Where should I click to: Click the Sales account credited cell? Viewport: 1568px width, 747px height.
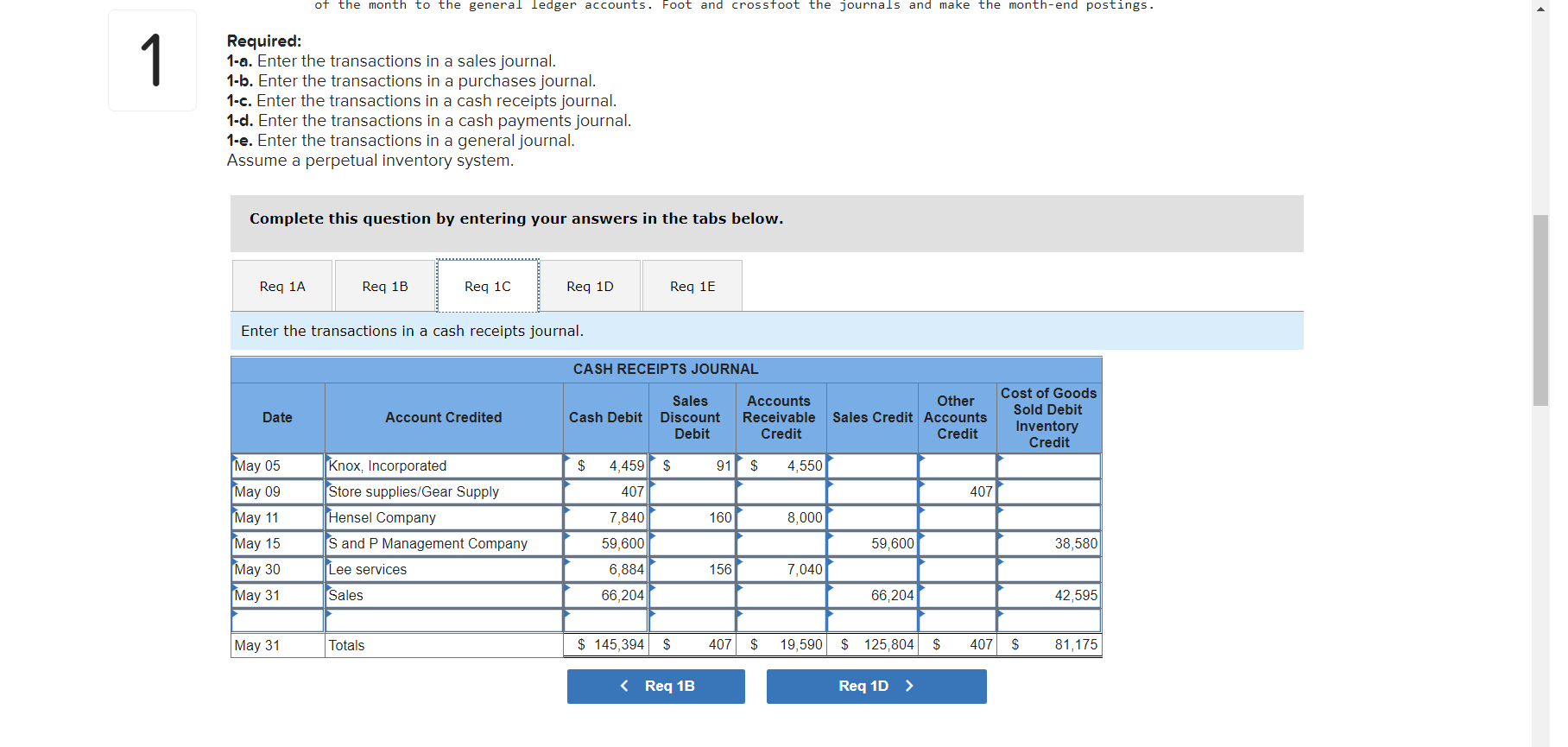pyautogui.click(x=444, y=595)
